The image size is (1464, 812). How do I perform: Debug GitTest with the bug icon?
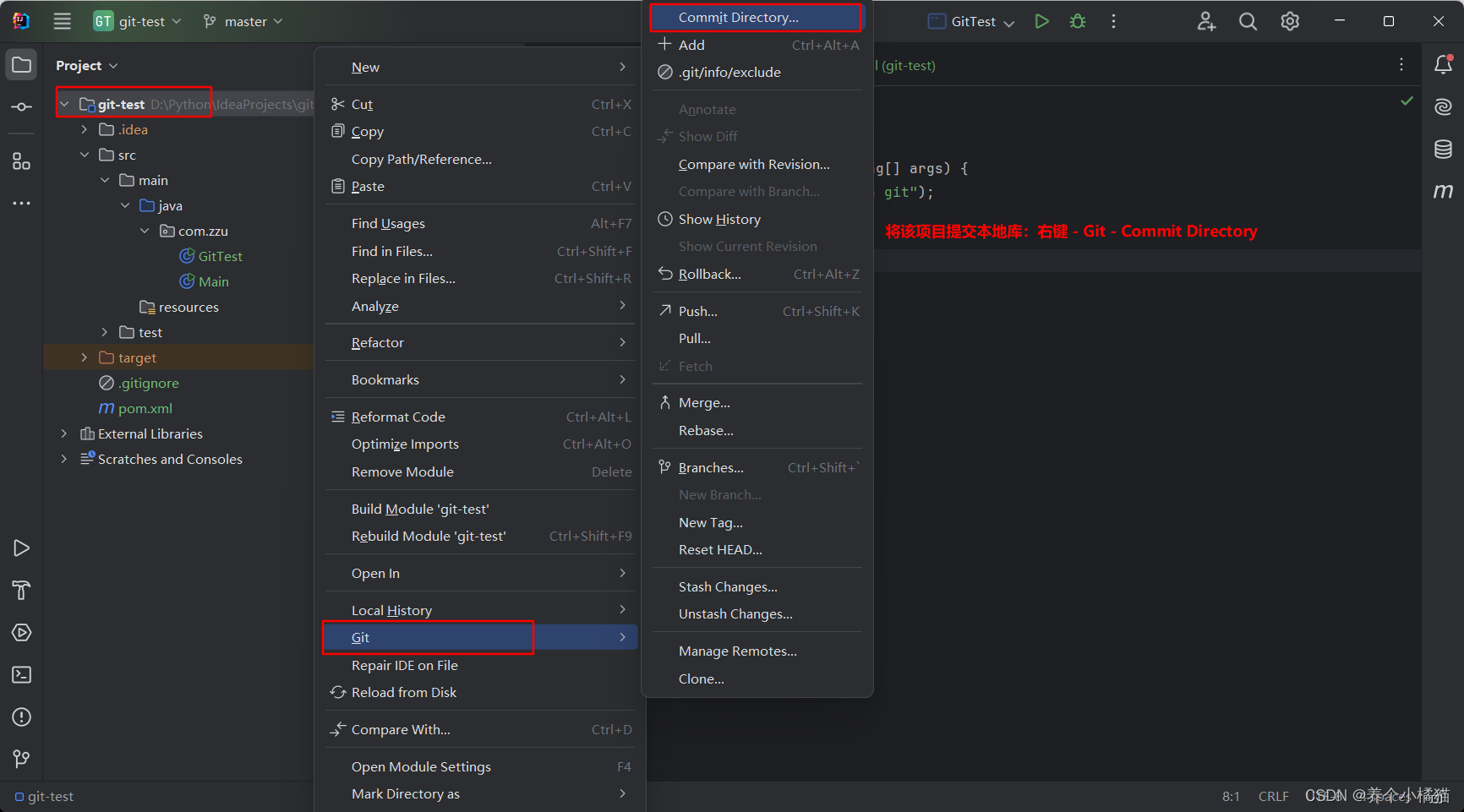click(1078, 21)
